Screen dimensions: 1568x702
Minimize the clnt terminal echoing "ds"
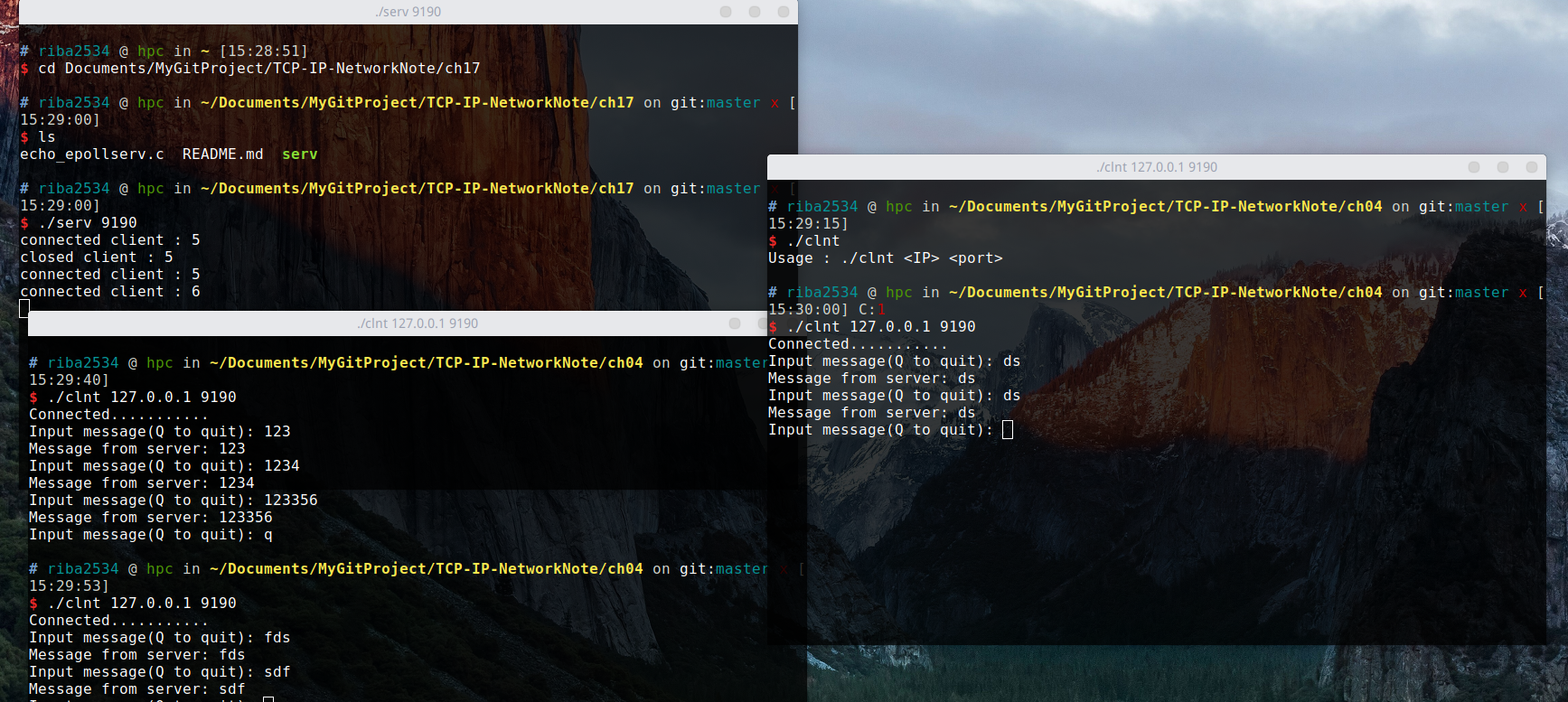1474,167
